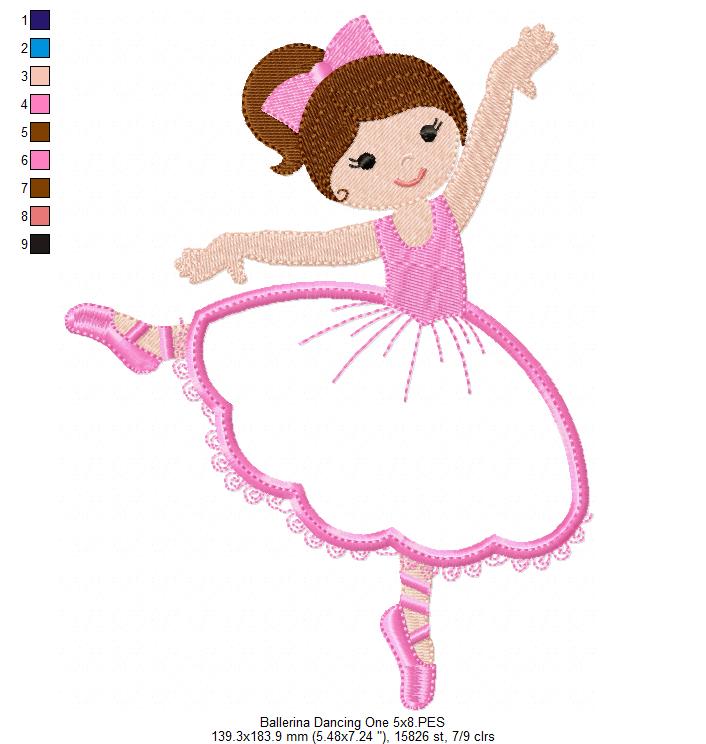Select pink color swatch number 6
This screenshot has height=744, width=706.
pos(39,159)
